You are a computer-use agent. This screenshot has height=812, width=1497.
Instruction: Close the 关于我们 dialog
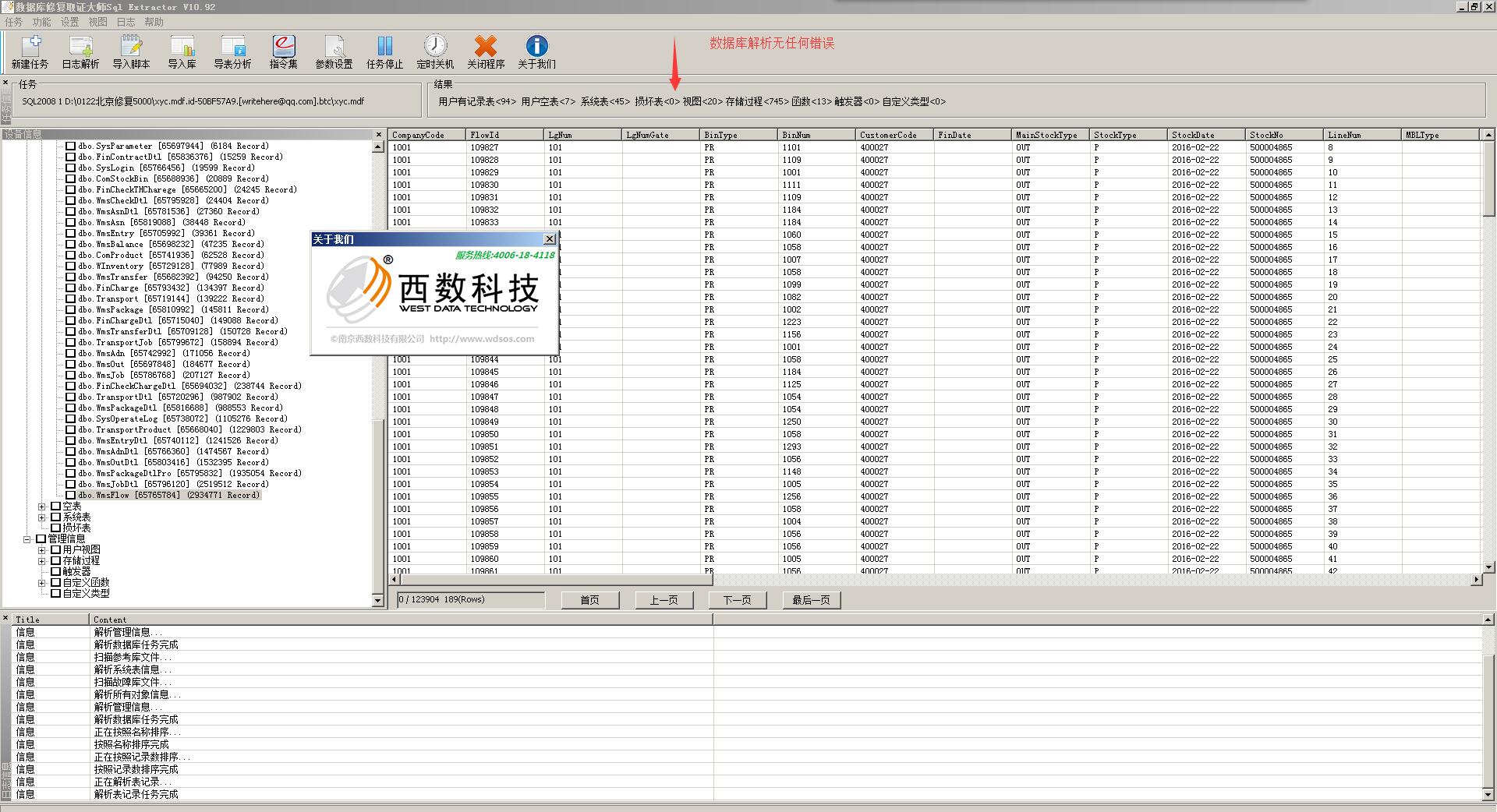tap(550, 239)
